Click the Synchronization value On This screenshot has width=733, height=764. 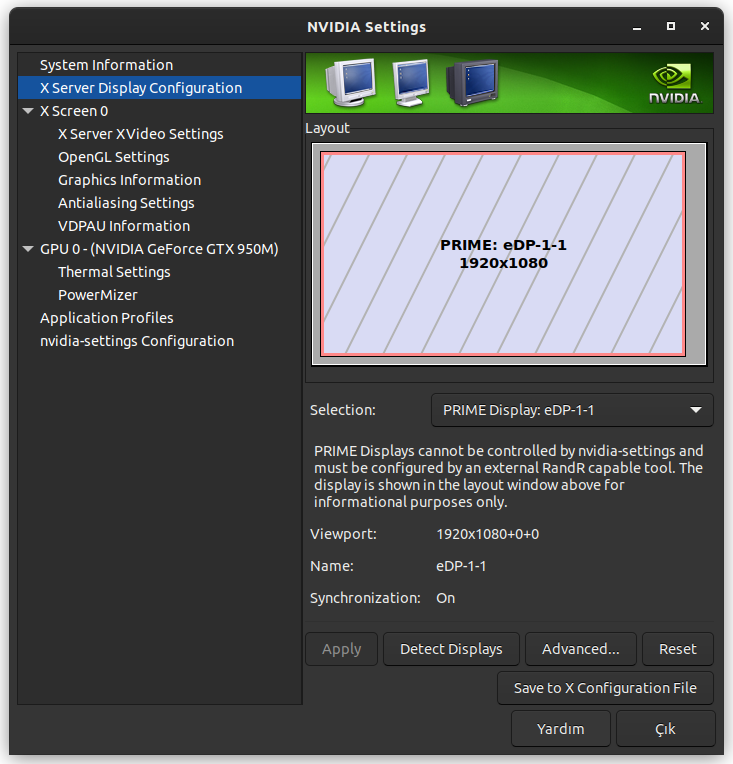(x=445, y=598)
